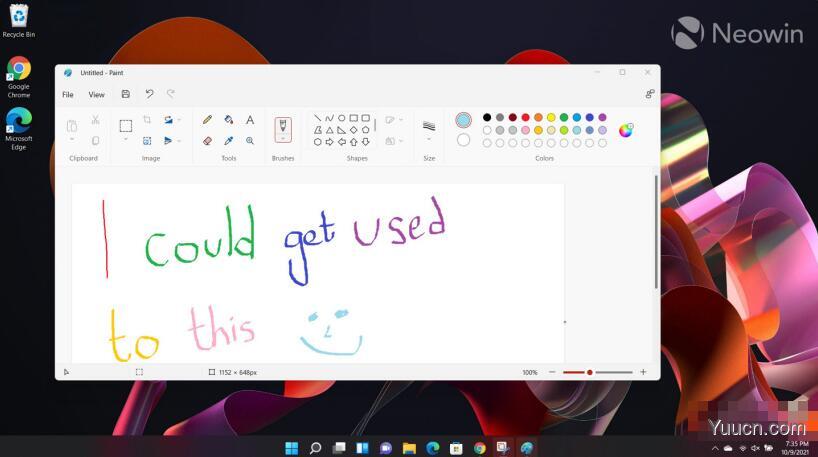
Task: Choose the rectangular Selection tool
Action: pyautogui.click(x=126, y=126)
